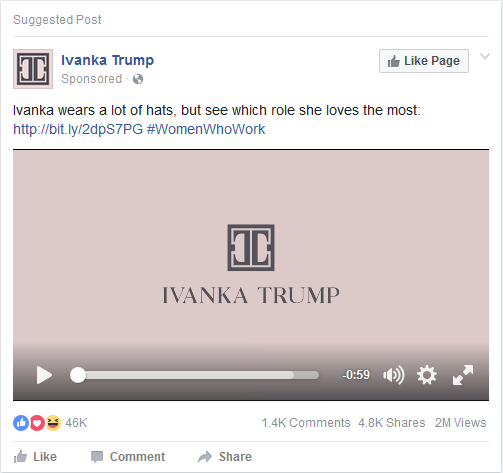Screen dimensions: 503x473
Task: Open the Ivanka Trump page name link
Action: [107, 60]
